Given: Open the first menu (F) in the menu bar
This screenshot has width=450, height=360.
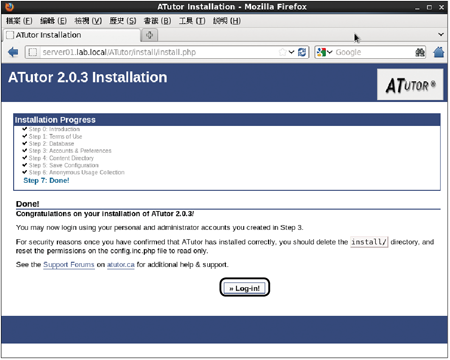Looking at the screenshot, I should click(x=19, y=21).
